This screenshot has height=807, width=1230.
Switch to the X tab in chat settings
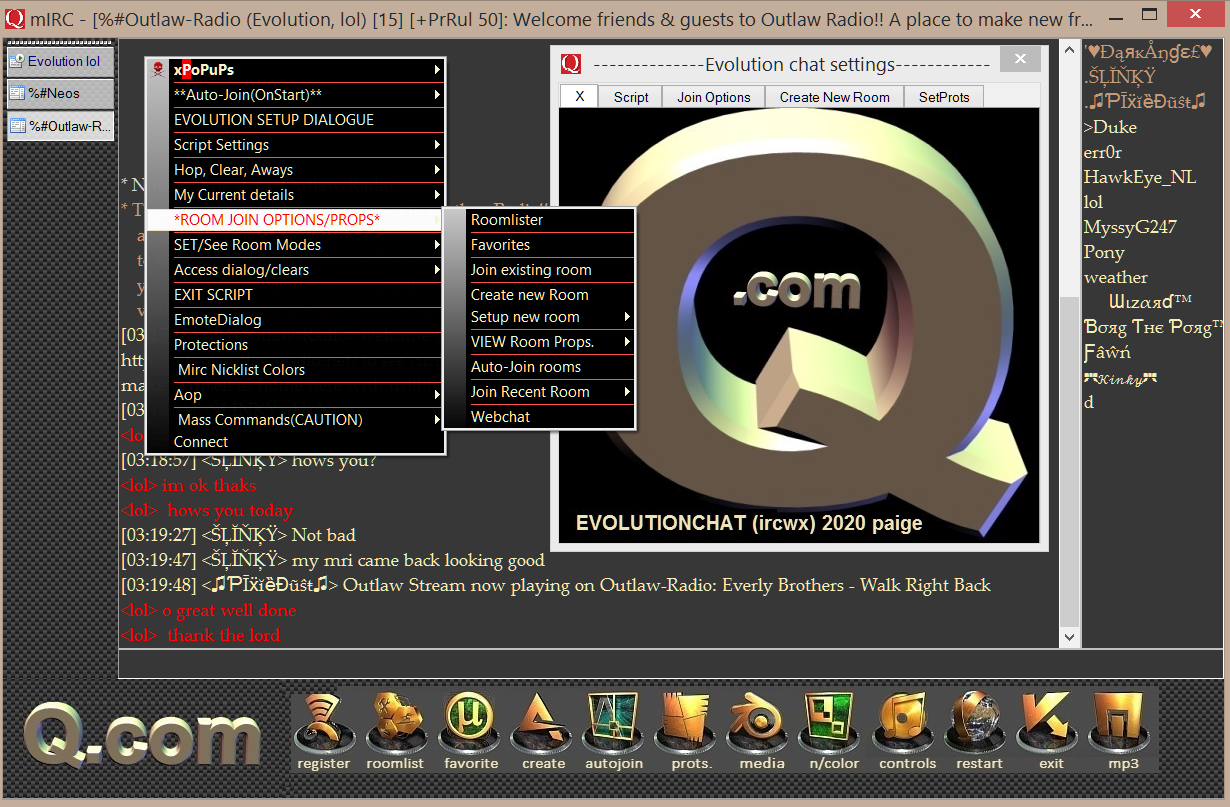click(579, 97)
